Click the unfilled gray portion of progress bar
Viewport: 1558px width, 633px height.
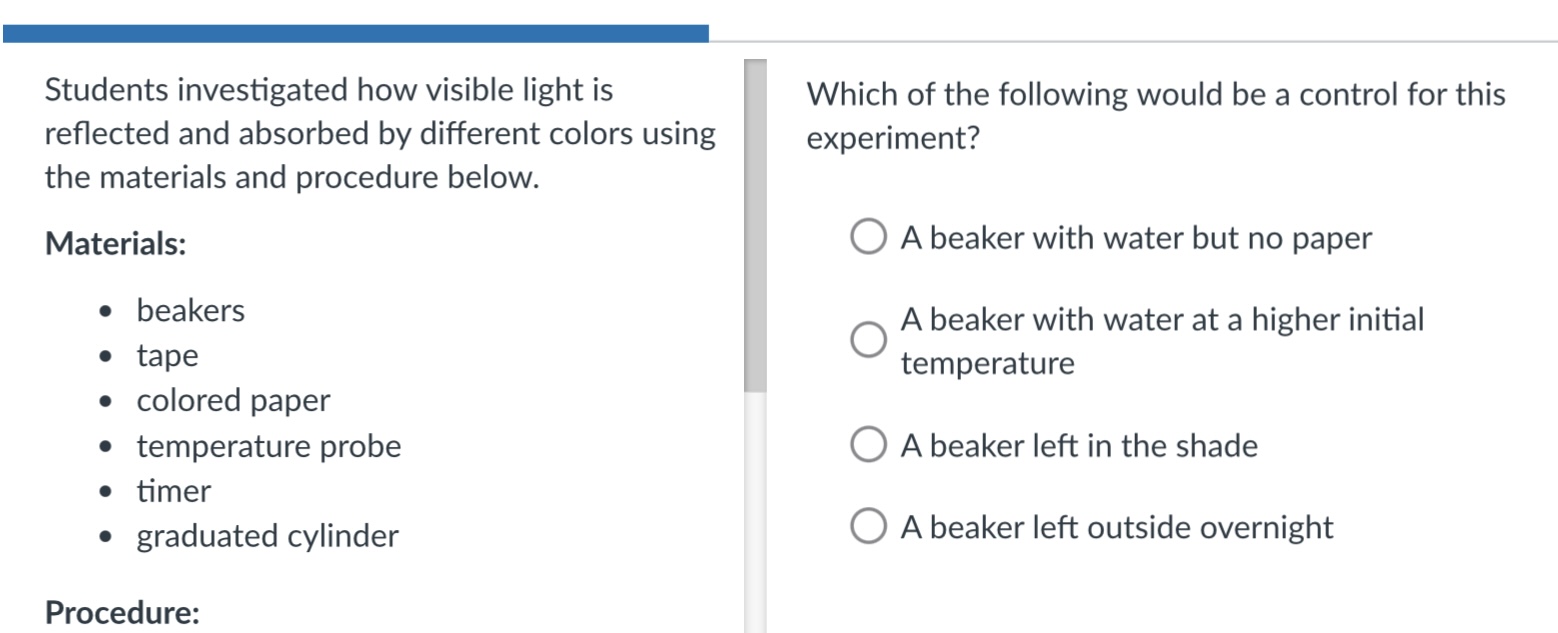click(x=1133, y=41)
